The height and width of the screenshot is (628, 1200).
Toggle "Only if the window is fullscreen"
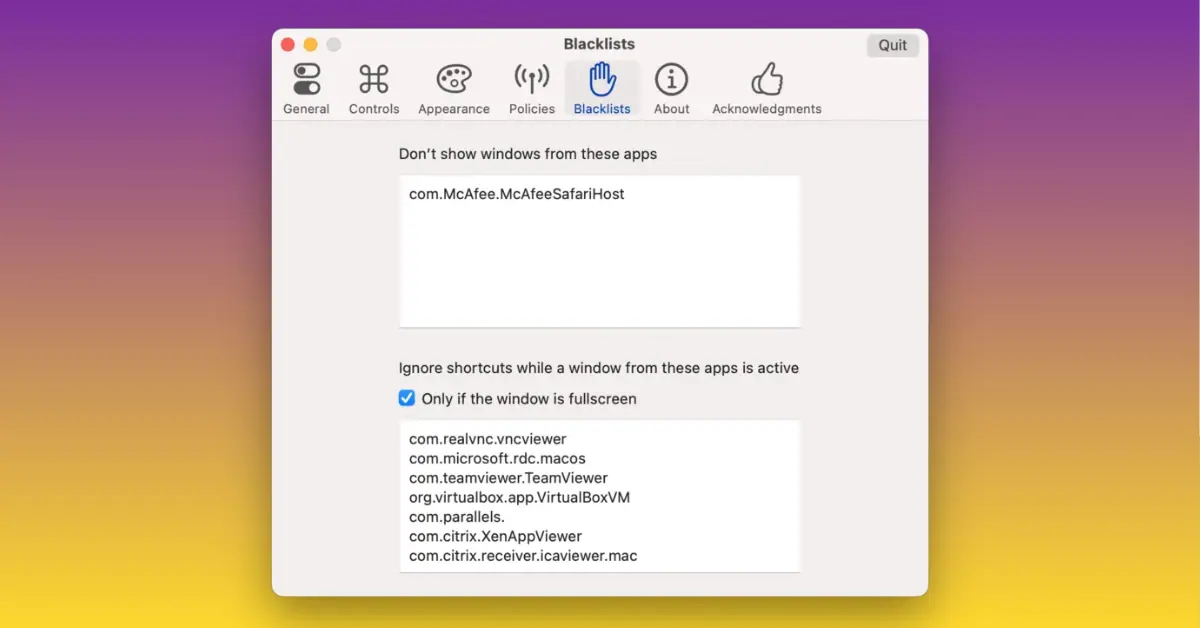(406, 398)
